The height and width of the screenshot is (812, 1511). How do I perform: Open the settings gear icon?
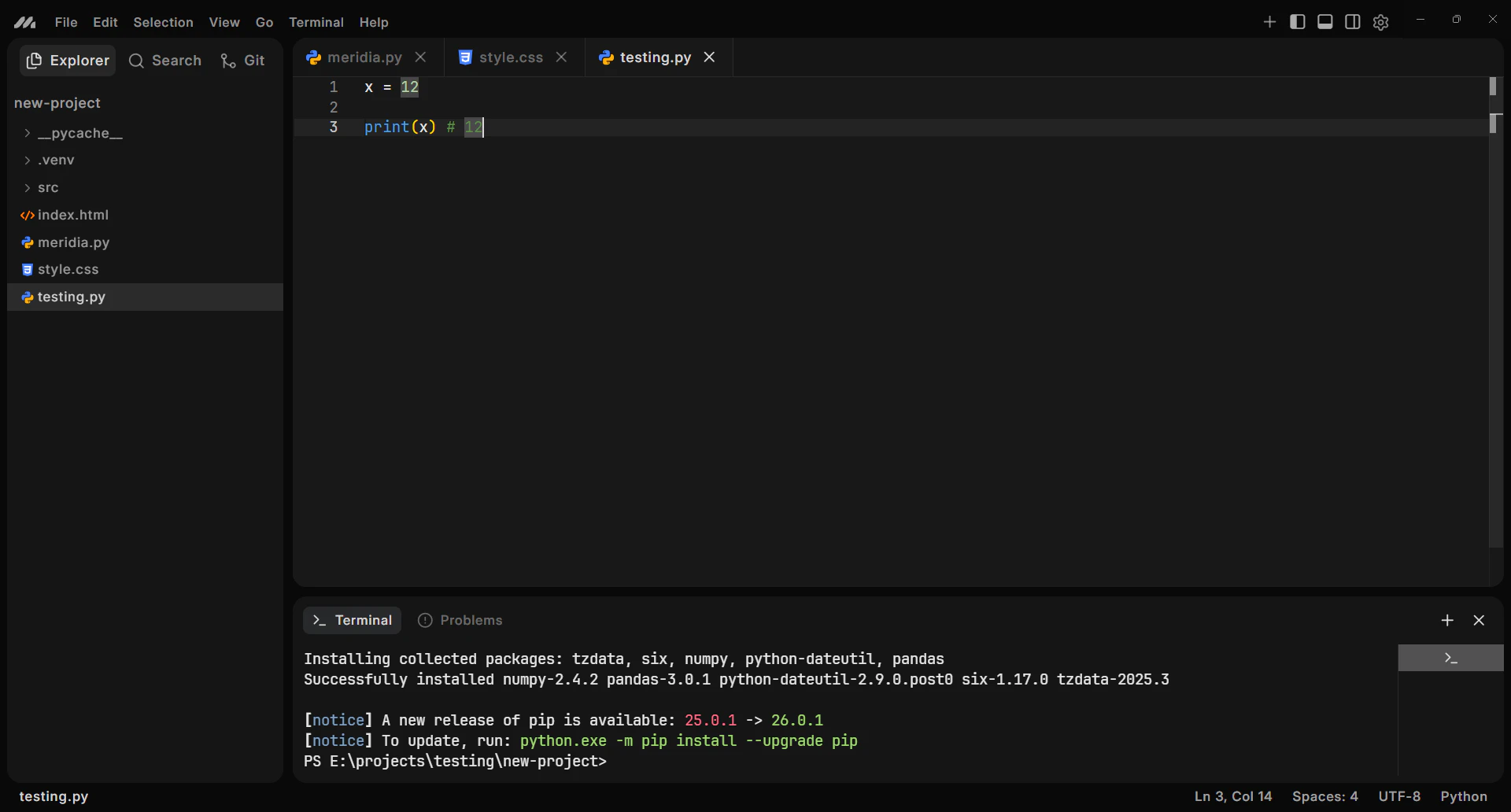[x=1380, y=22]
